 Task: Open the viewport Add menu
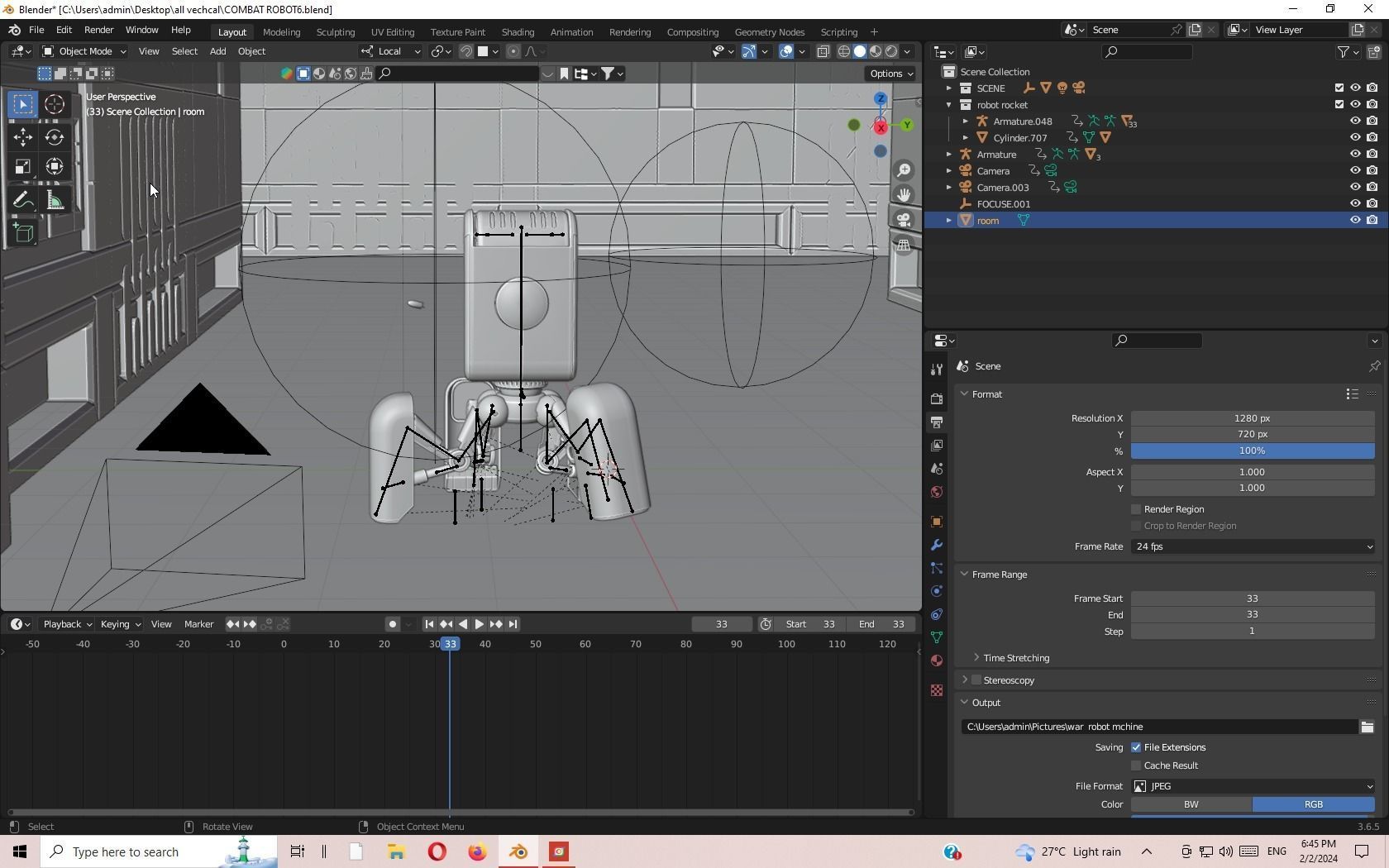click(217, 51)
